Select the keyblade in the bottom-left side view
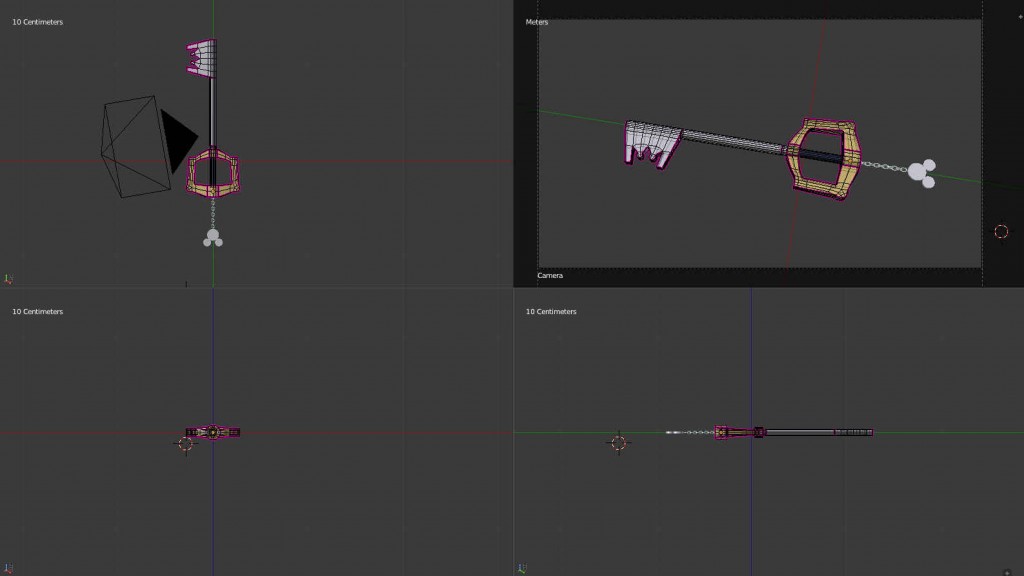This screenshot has height=576, width=1024. 213,432
